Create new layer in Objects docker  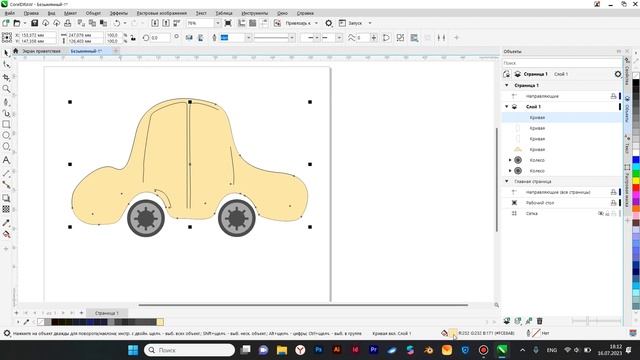click(x=507, y=321)
